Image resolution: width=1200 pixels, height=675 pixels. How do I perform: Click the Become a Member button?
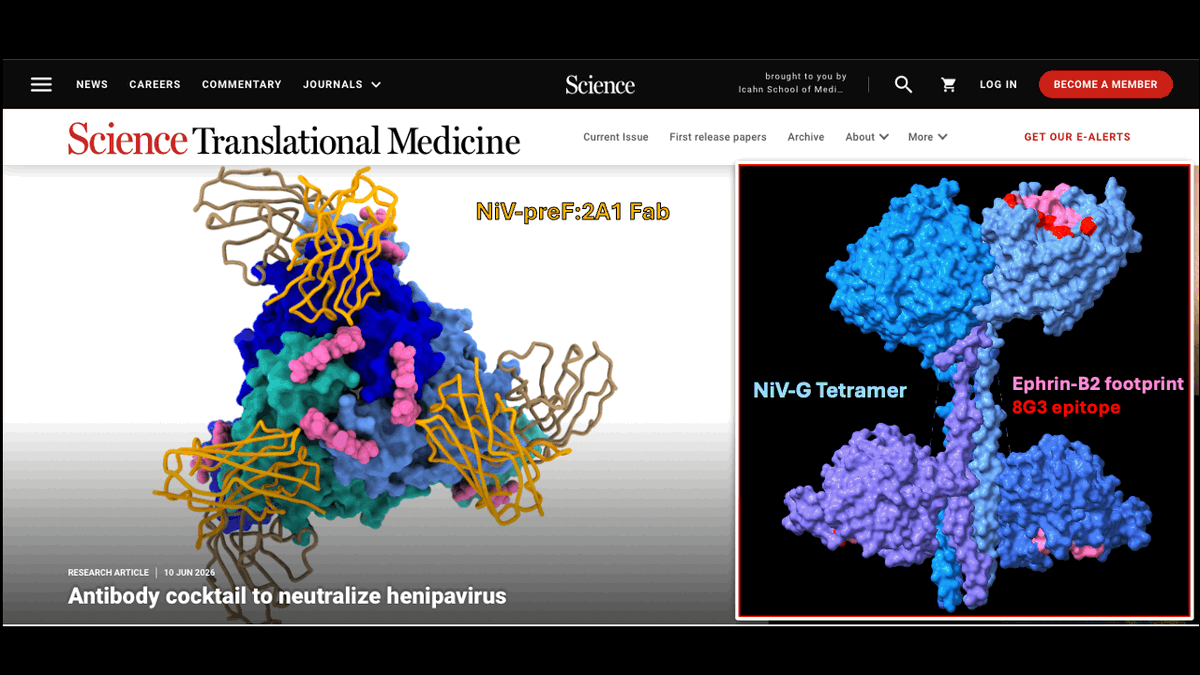1105,84
